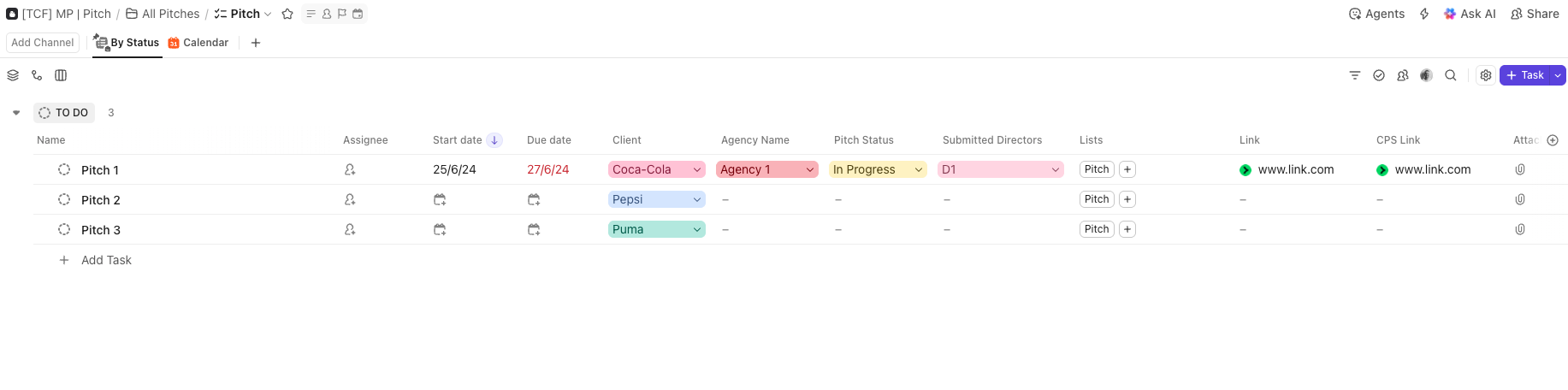The height and width of the screenshot is (390, 1568).
Task: Click the Puma colored client tag
Action: (x=628, y=229)
